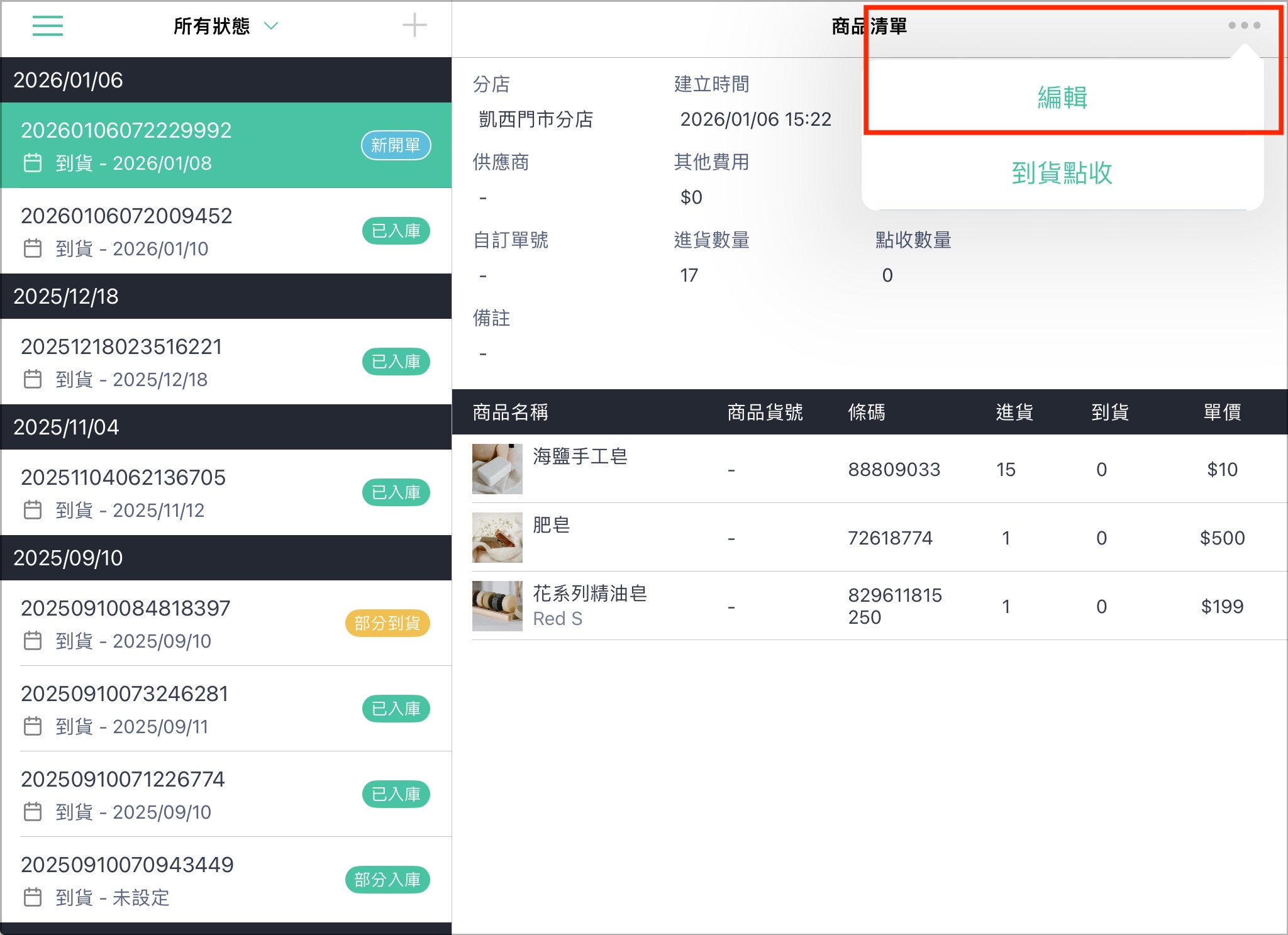1288x935 pixels.
Task: Click calendar icon beside 到貨 - 未設定
Action: [33, 897]
